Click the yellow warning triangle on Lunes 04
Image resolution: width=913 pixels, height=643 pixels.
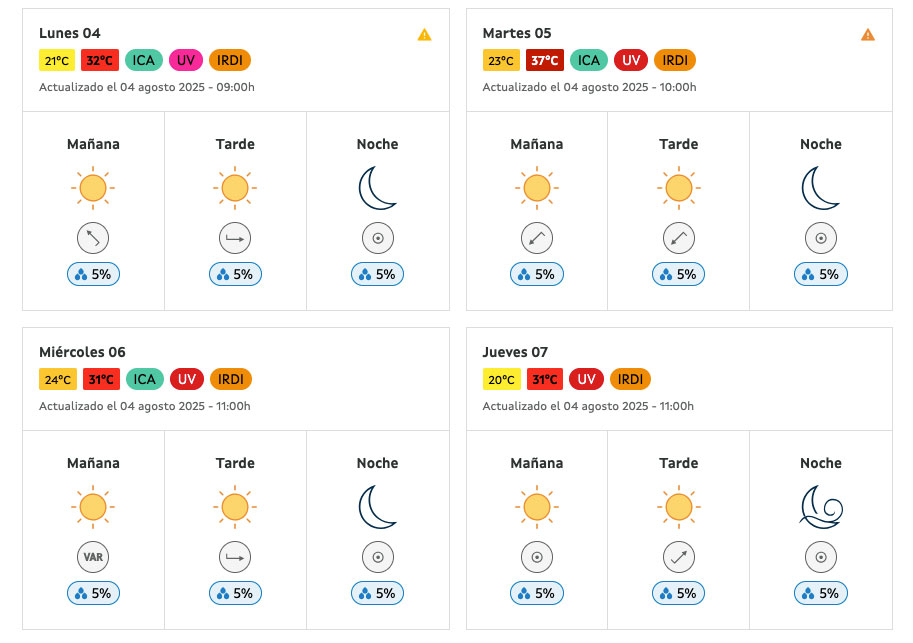point(424,35)
